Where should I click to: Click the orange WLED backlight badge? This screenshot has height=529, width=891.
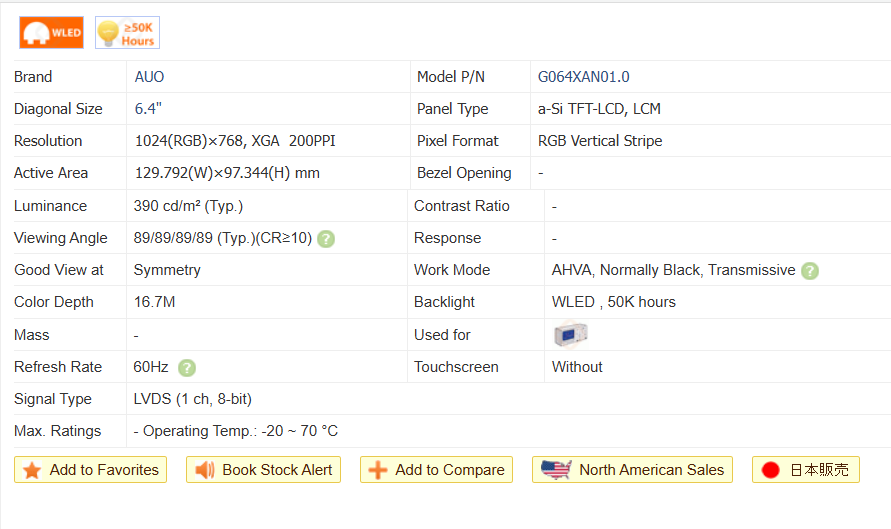point(51,33)
